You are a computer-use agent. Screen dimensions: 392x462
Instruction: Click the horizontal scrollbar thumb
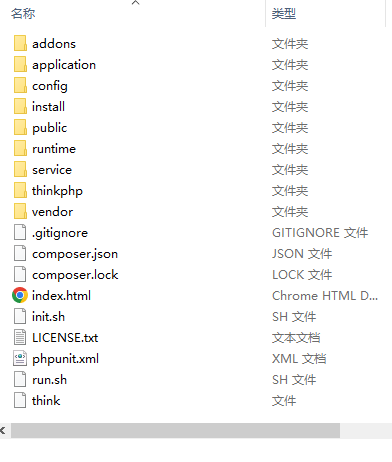click(175, 431)
